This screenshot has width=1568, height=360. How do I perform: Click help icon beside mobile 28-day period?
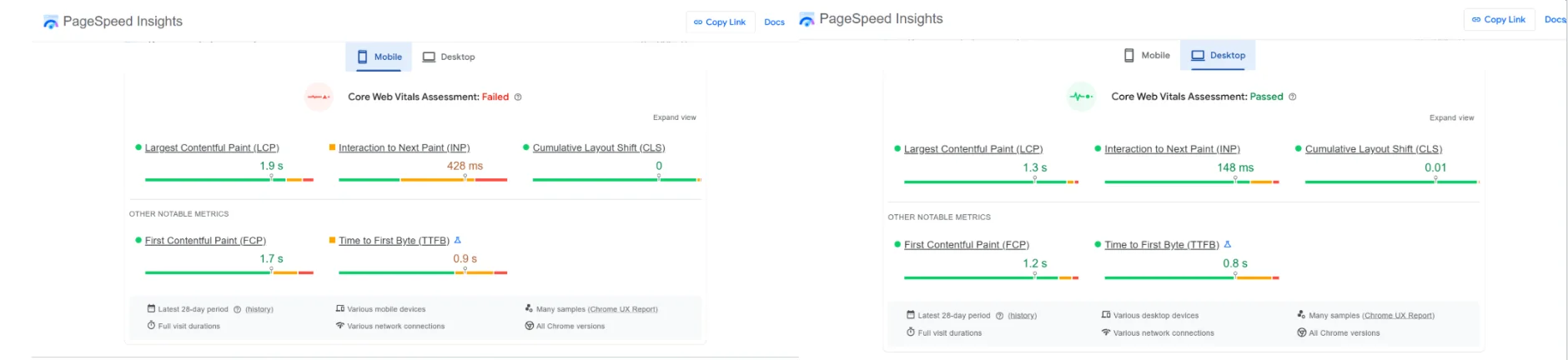237,309
